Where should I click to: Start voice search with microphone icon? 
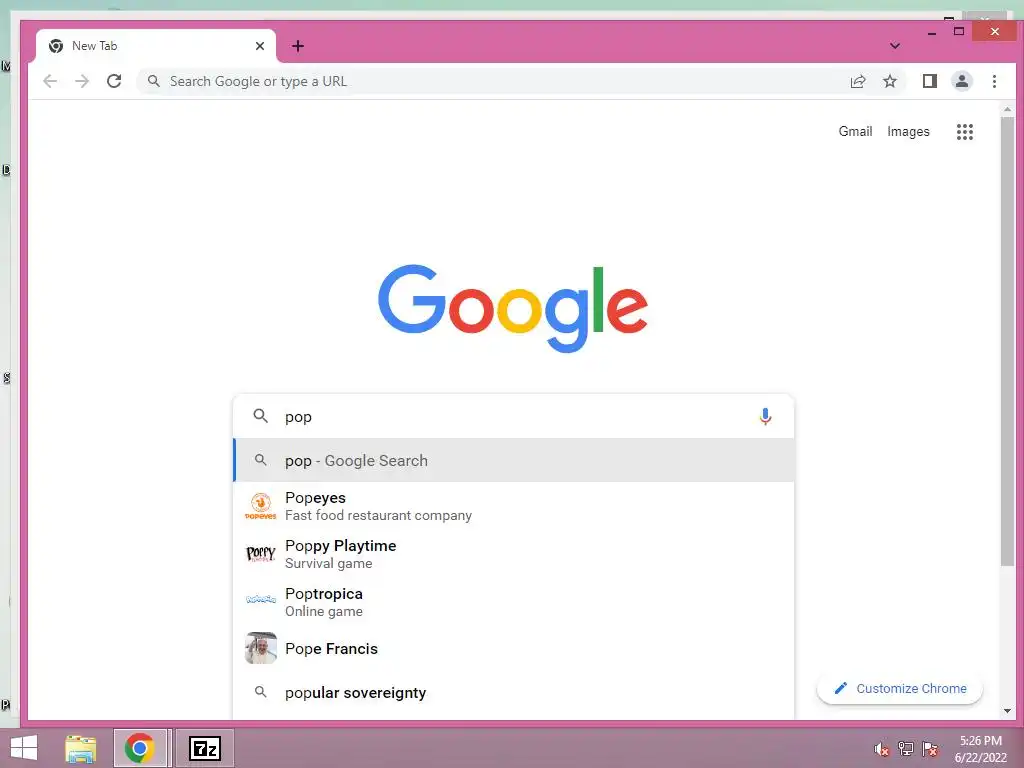point(765,416)
